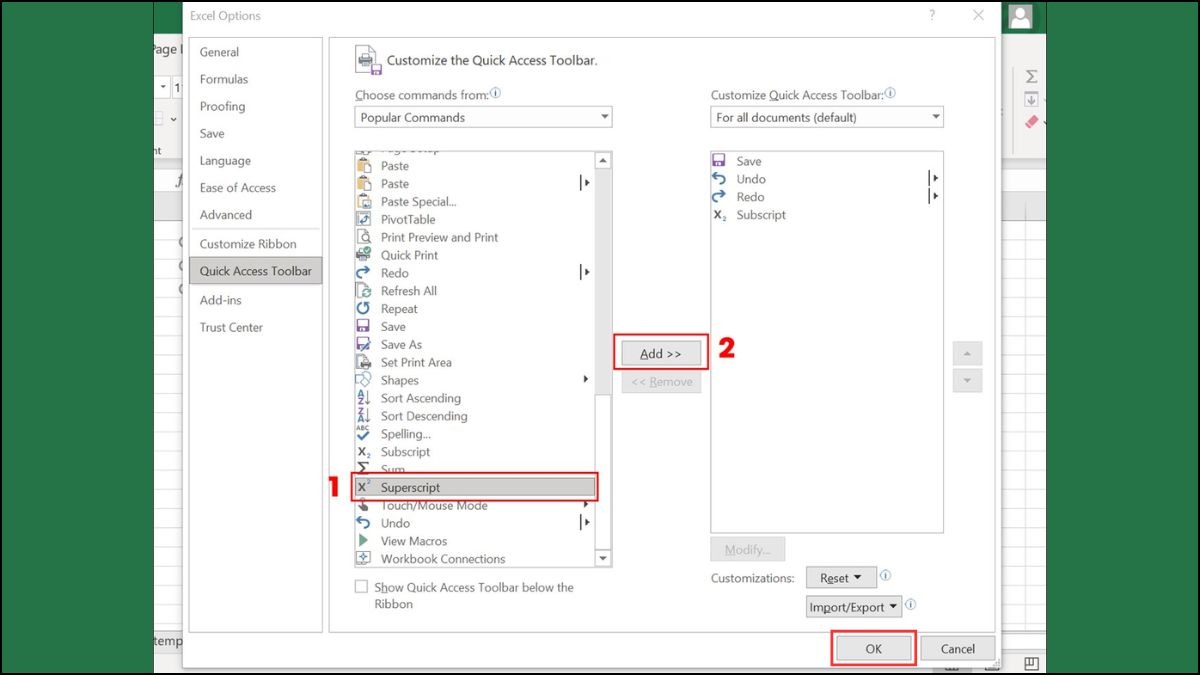
Task: Click the << Remove button
Action: (661, 381)
